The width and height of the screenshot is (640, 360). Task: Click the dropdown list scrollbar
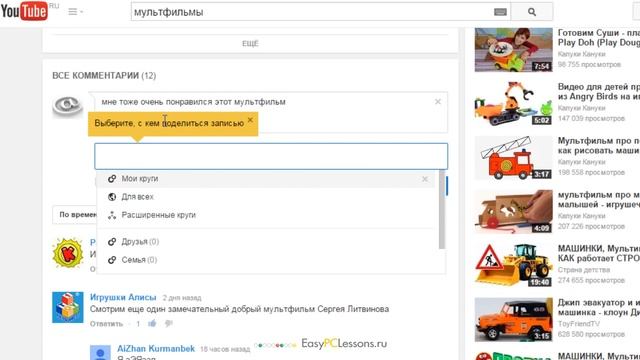[442, 209]
